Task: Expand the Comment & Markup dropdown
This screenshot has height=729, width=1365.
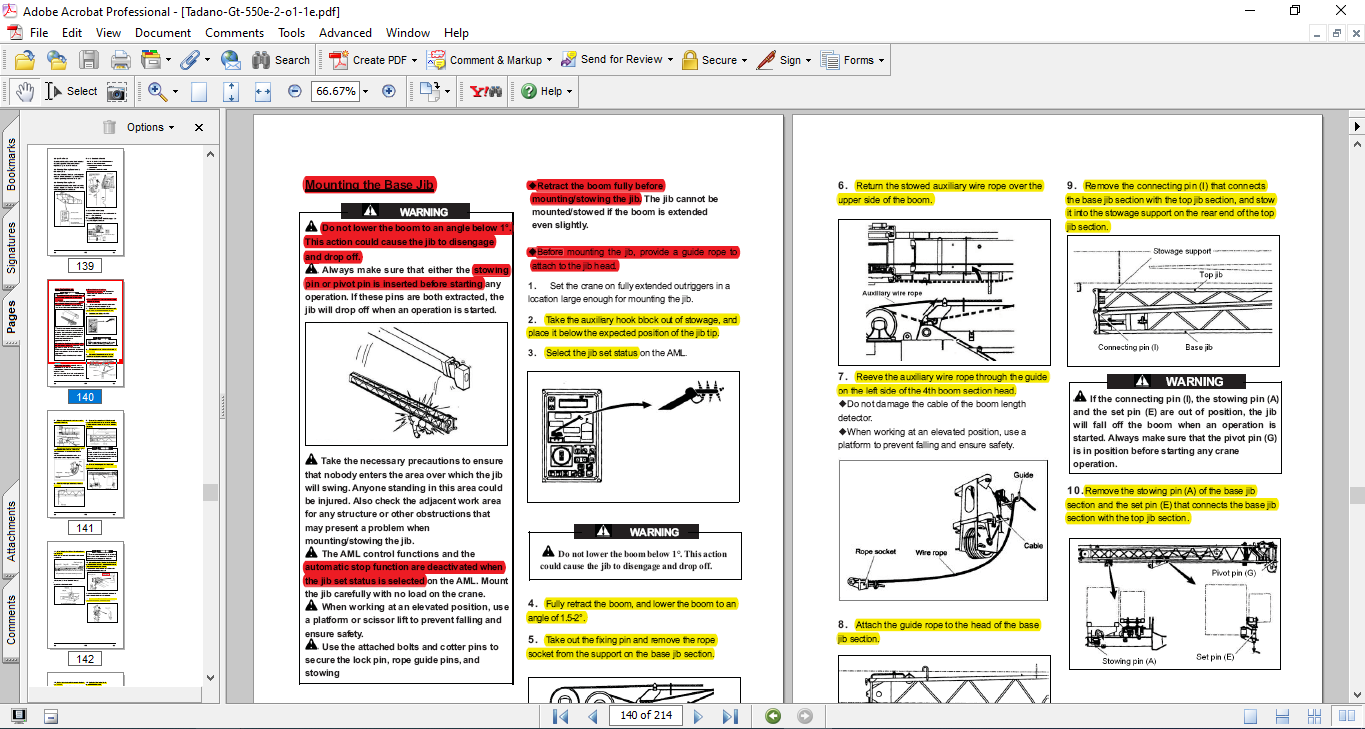Action: [x=550, y=60]
